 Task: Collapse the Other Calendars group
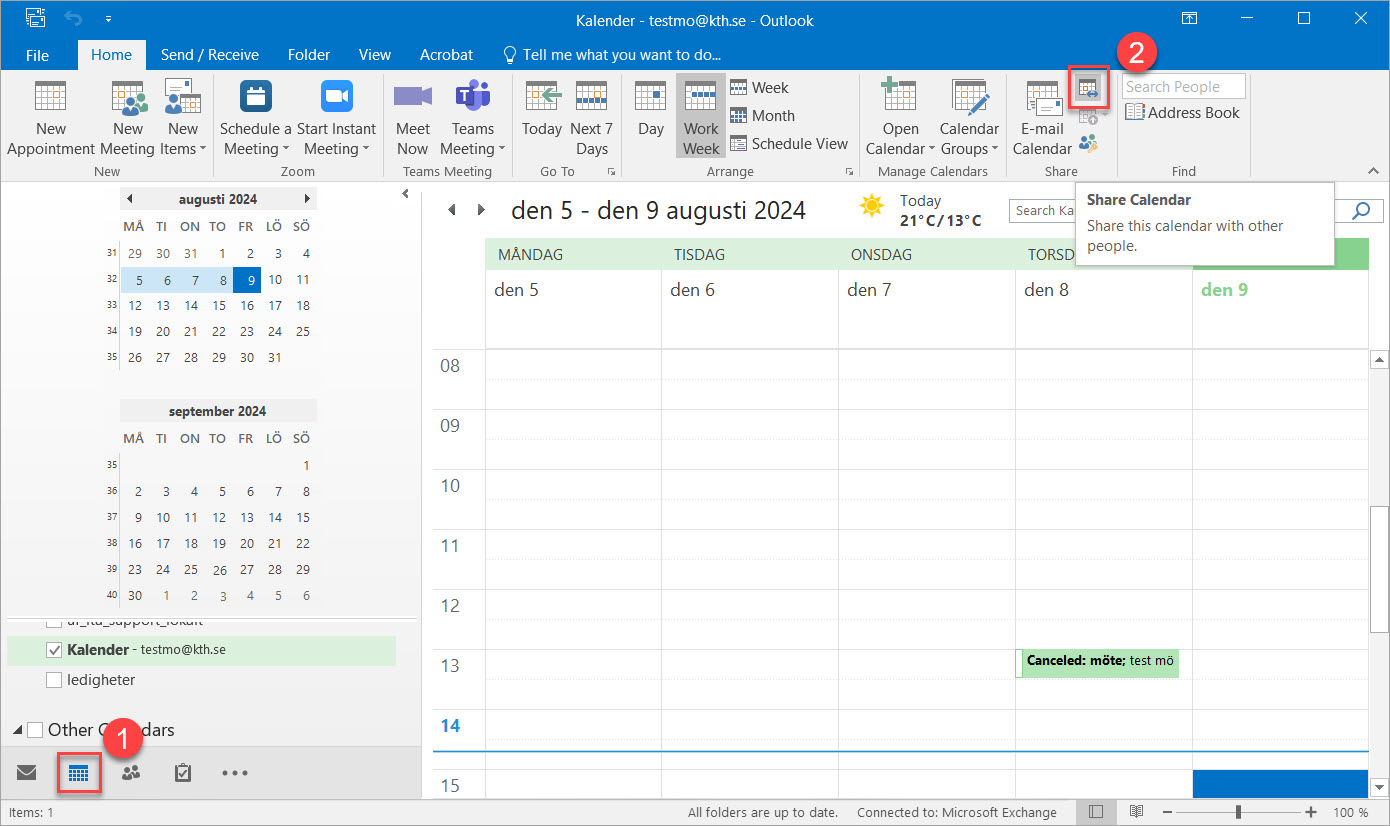pyautogui.click(x=18, y=730)
